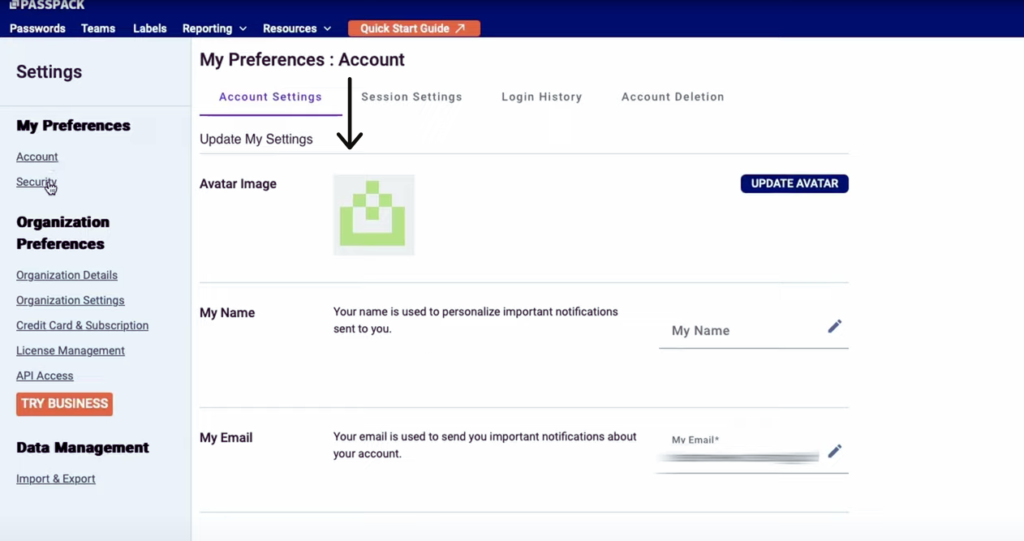Image resolution: width=1024 pixels, height=541 pixels.
Task: Click the green avatar image thumbnail
Action: point(374,214)
